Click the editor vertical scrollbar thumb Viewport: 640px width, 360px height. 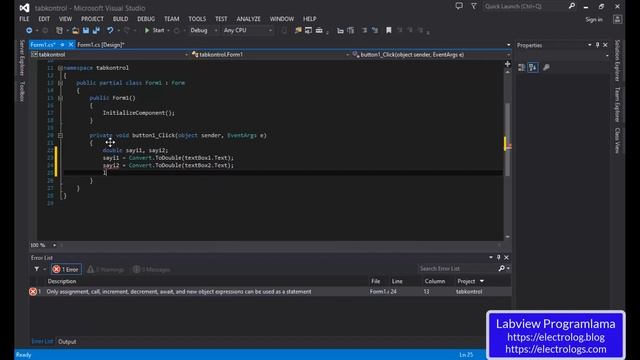507,140
